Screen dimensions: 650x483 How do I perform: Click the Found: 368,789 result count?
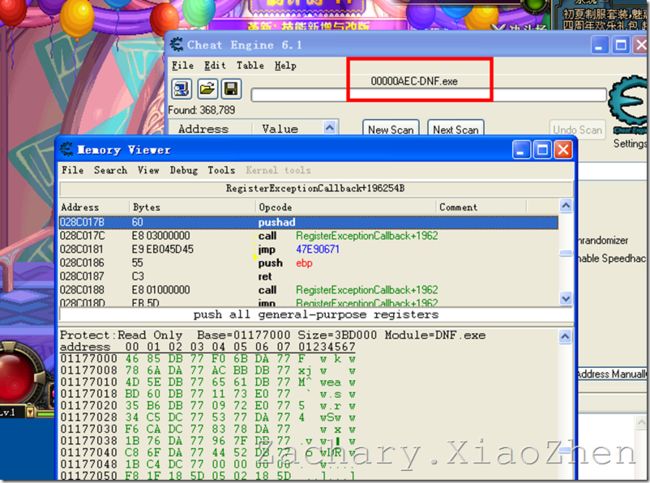[201, 110]
